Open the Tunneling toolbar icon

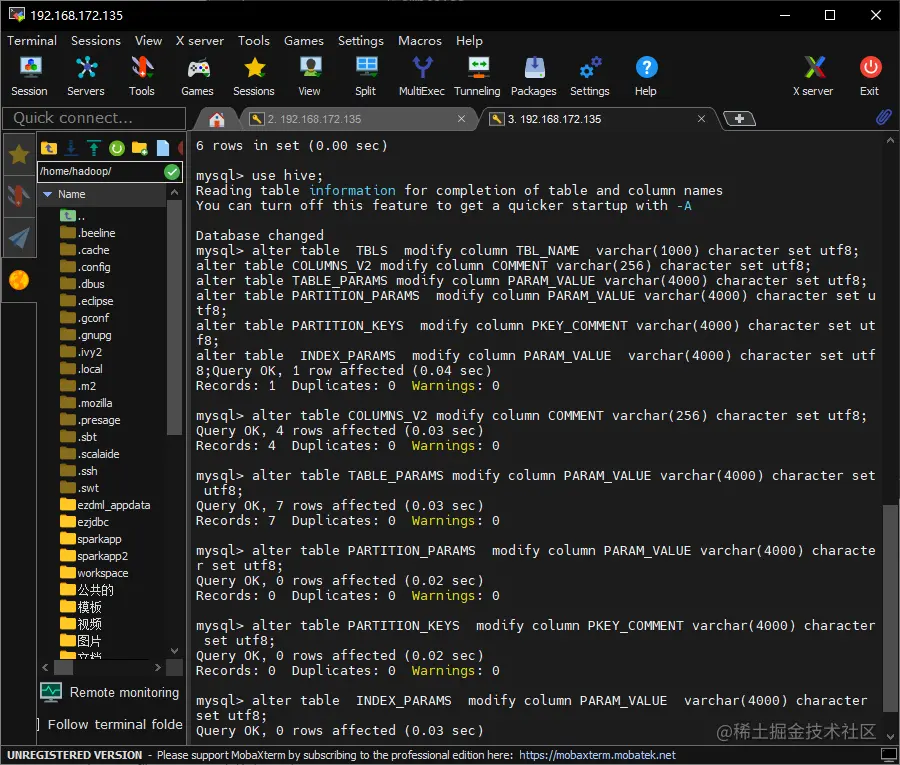click(x=478, y=76)
